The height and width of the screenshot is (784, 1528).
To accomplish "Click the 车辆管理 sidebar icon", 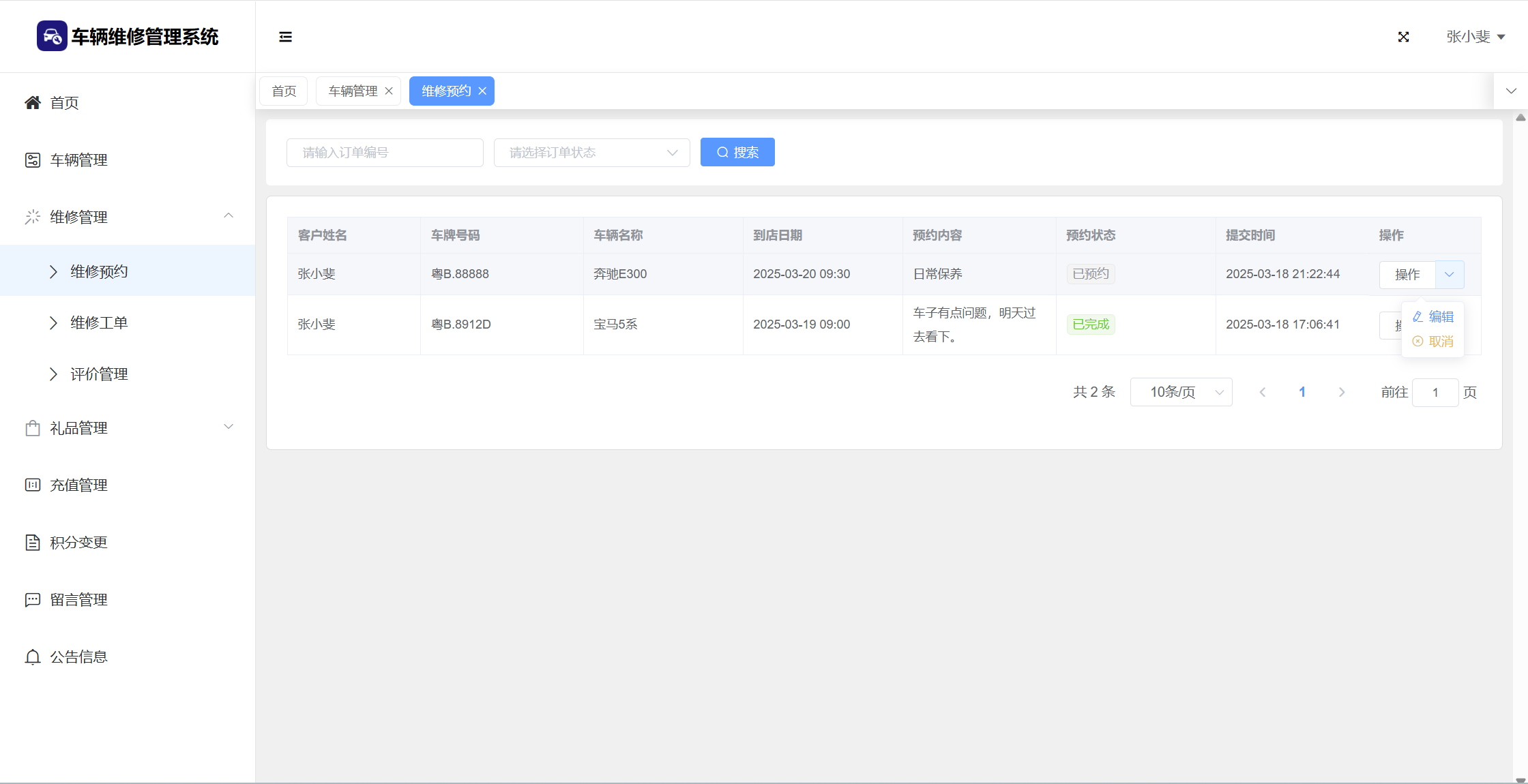I will click(x=32, y=160).
